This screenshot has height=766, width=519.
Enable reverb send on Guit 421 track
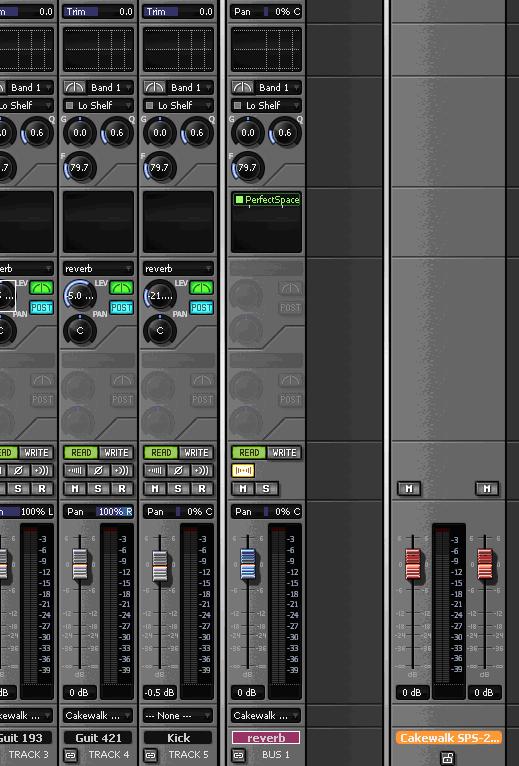(121, 287)
